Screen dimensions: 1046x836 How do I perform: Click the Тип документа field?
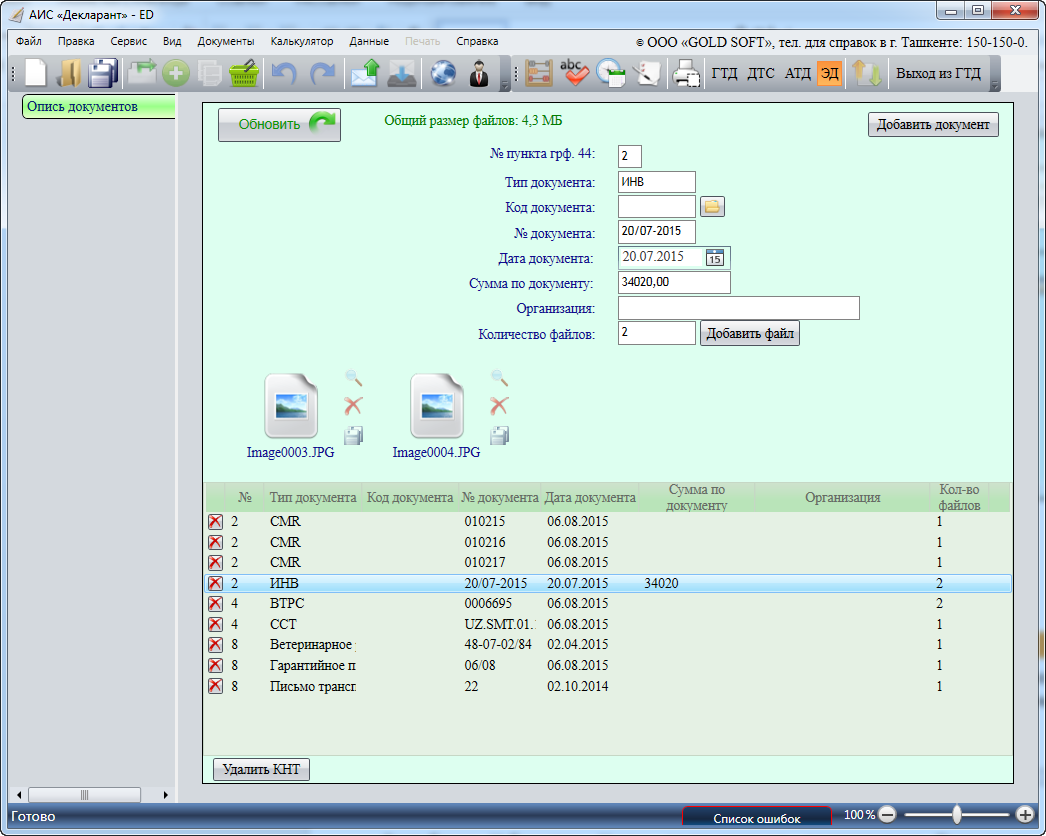coord(656,182)
